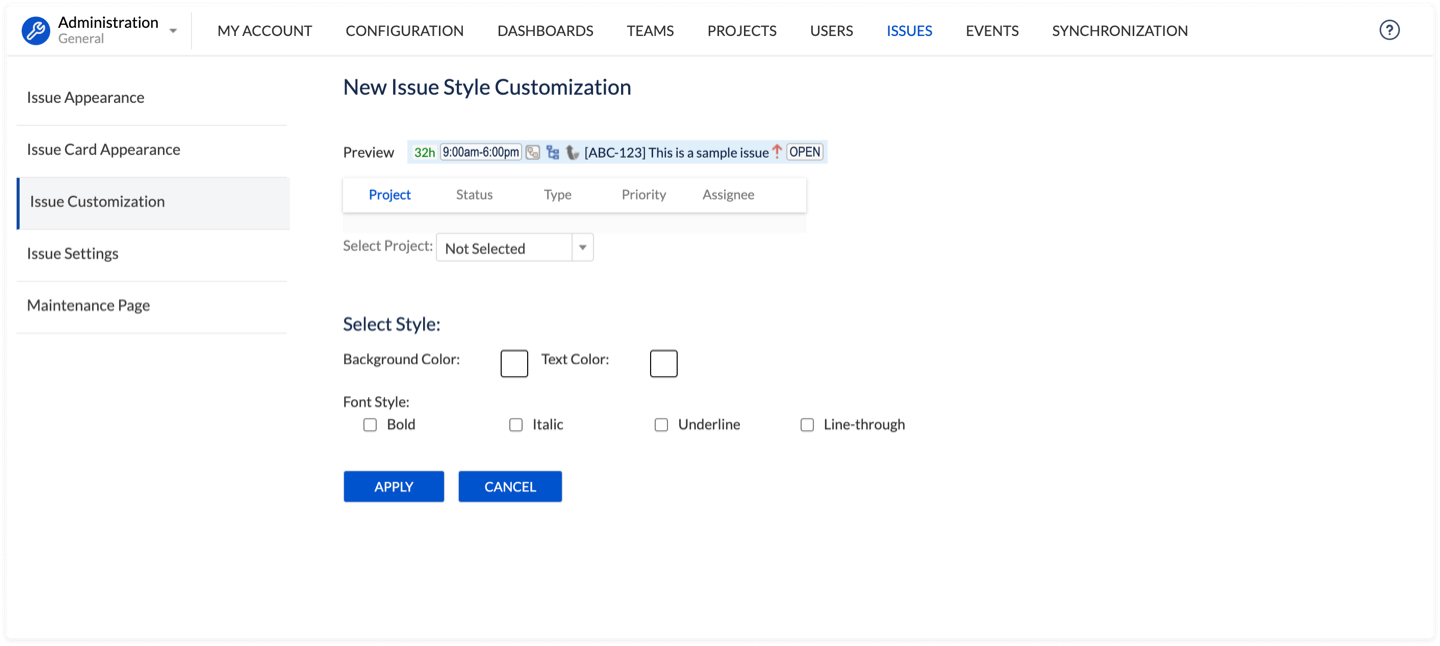The width and height of the screenshot is (1440, 646).
Task: Check the Line-through option
Action: click(x=807, y=425)
